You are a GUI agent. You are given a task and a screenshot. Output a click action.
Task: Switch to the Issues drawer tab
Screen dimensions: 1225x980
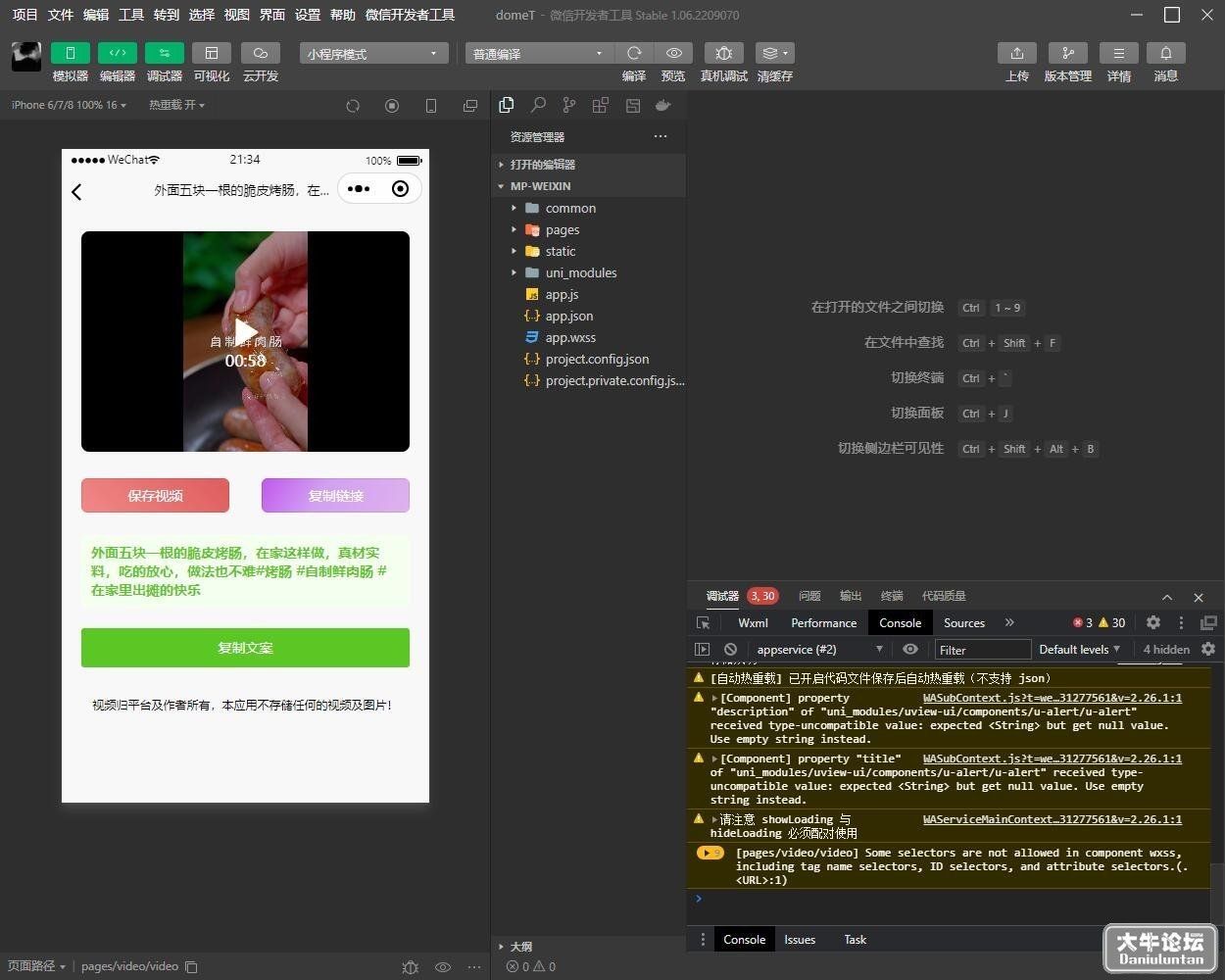point(800,939)
